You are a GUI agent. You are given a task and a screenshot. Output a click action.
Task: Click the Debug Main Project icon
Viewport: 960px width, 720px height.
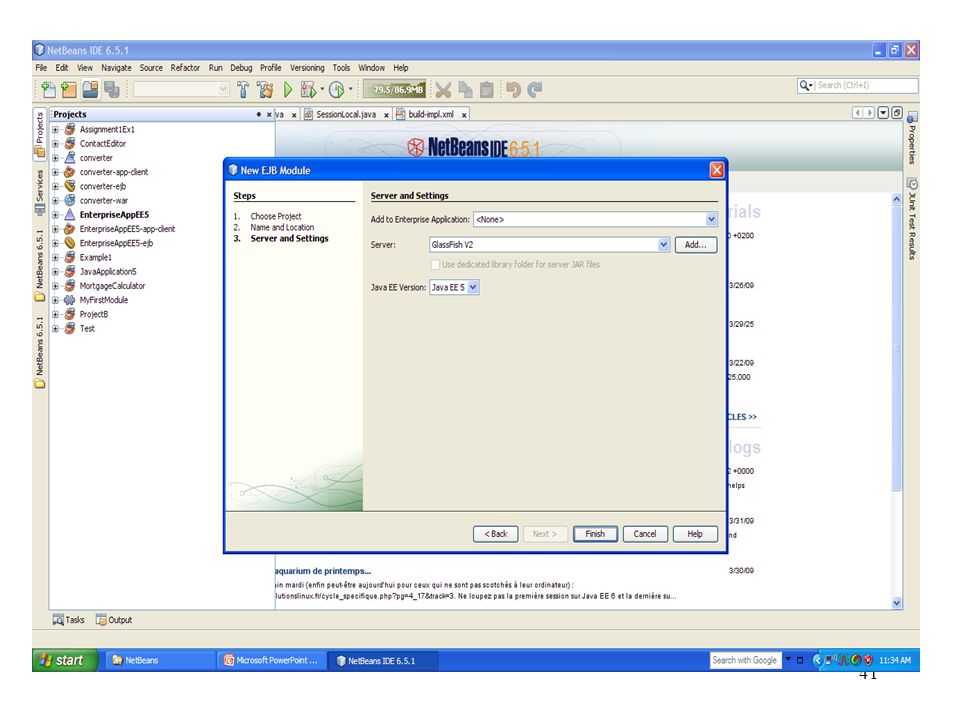coord(309,90)
